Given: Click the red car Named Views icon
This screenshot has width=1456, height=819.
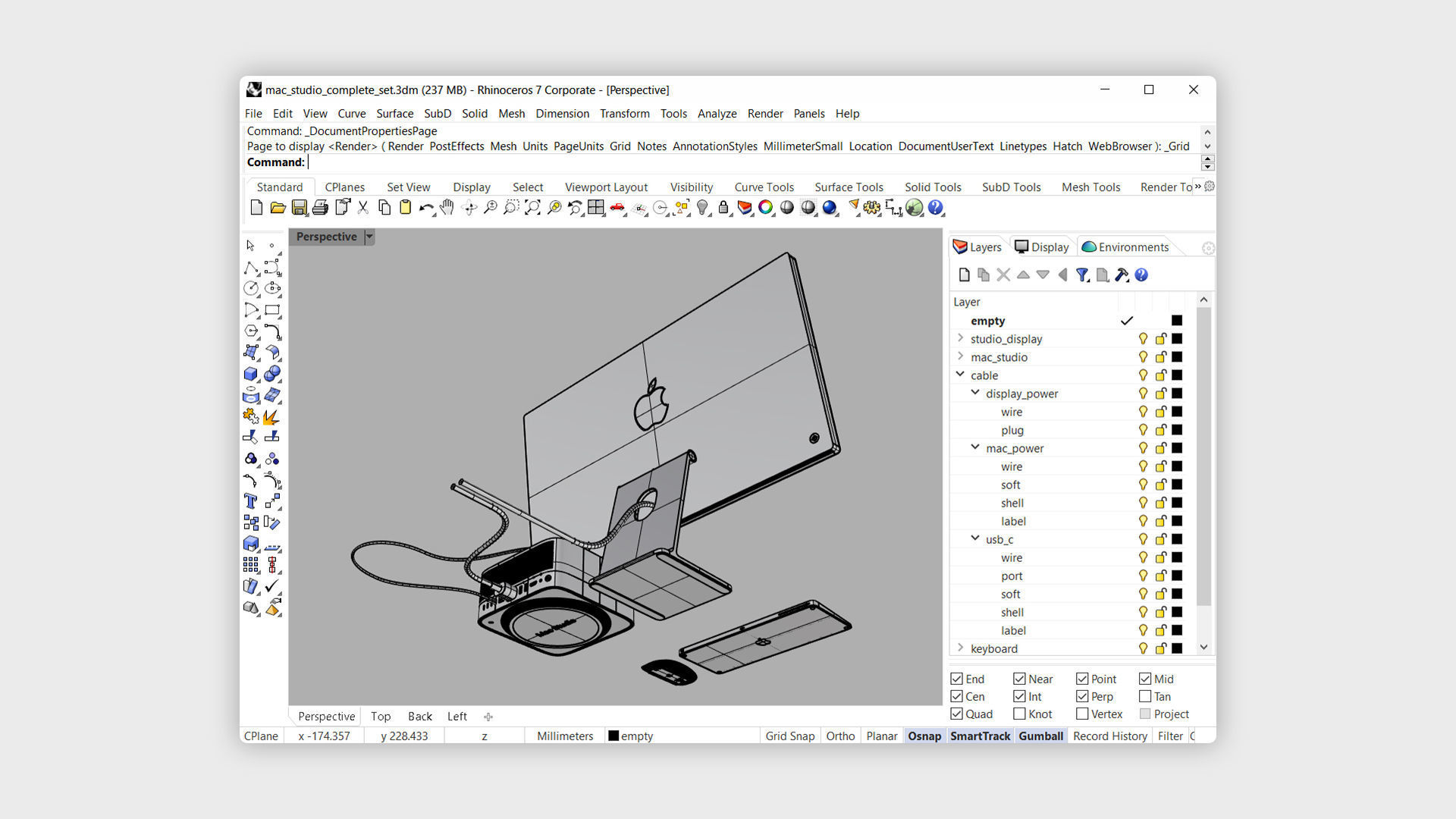Looking at the screenshot, I should click(617, 208).
